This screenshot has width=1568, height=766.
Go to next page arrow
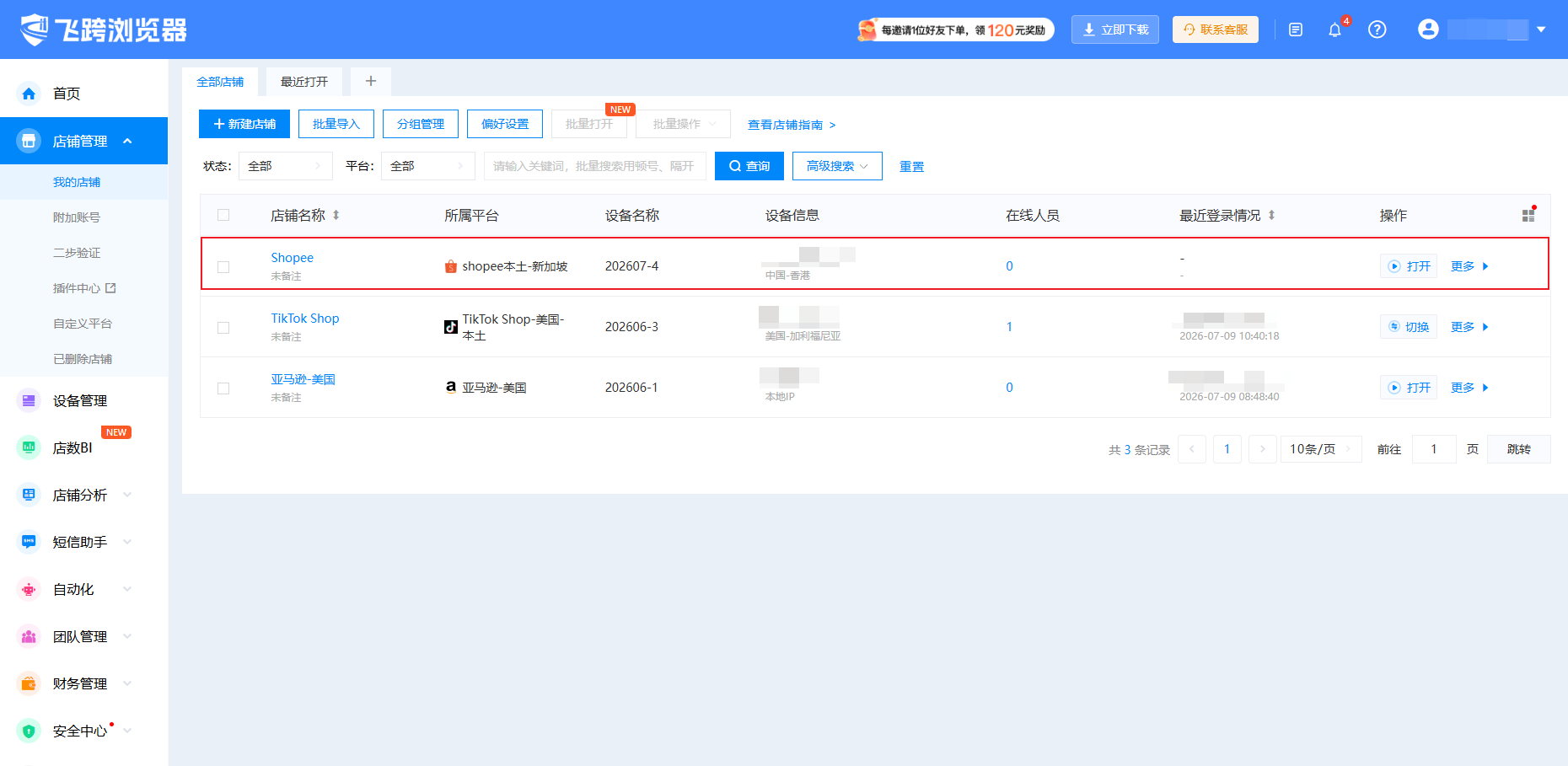tap(1263, 449)
